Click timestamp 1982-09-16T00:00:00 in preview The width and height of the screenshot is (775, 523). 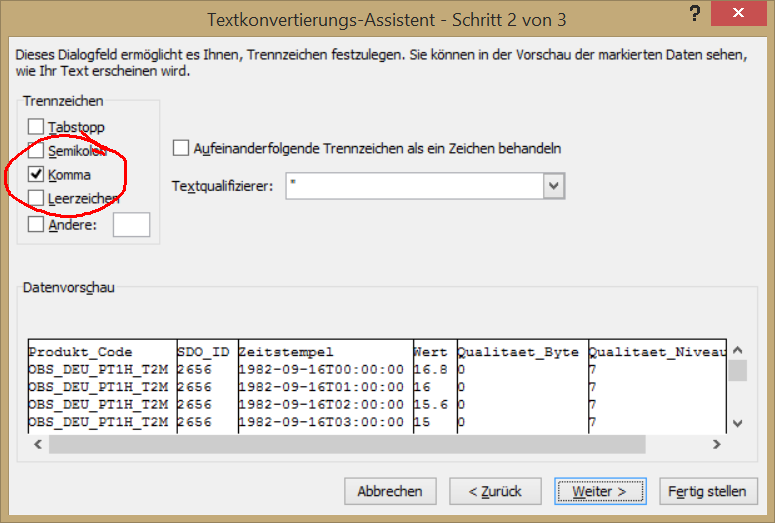tap(321, 370)
